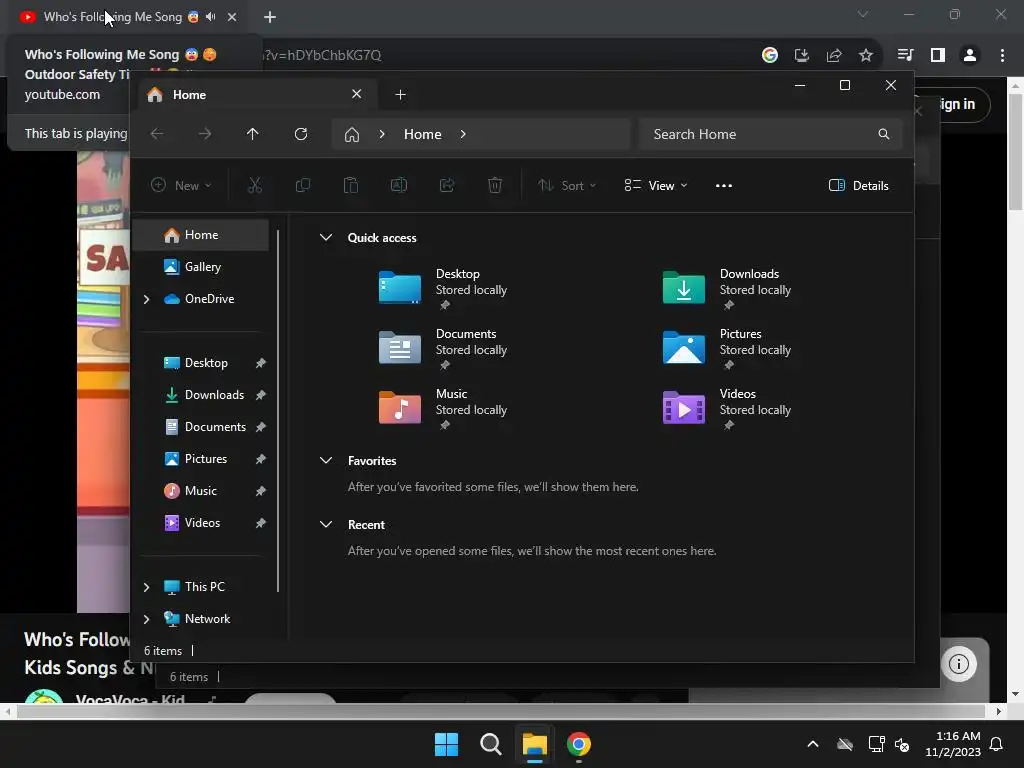Image resolution: width=1024 pixels, height=768 pixels.
Task: Click the Share icon in File Explorer toolbar
Action: click(x=447, y=185)
